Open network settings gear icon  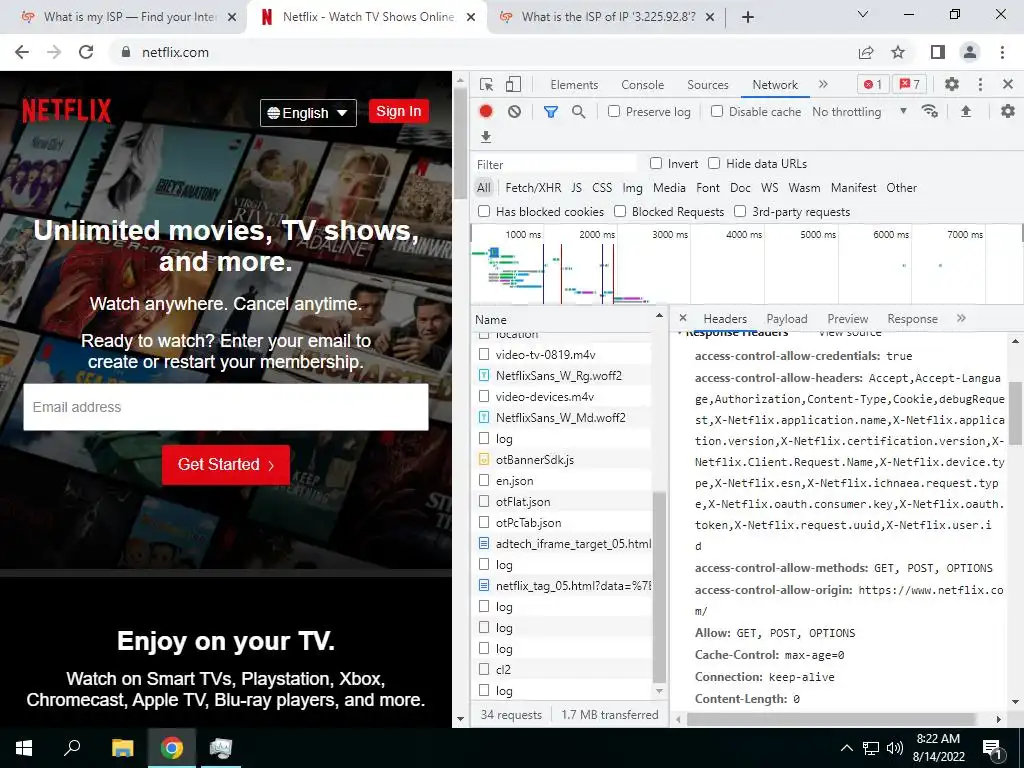pos(1008,112)
